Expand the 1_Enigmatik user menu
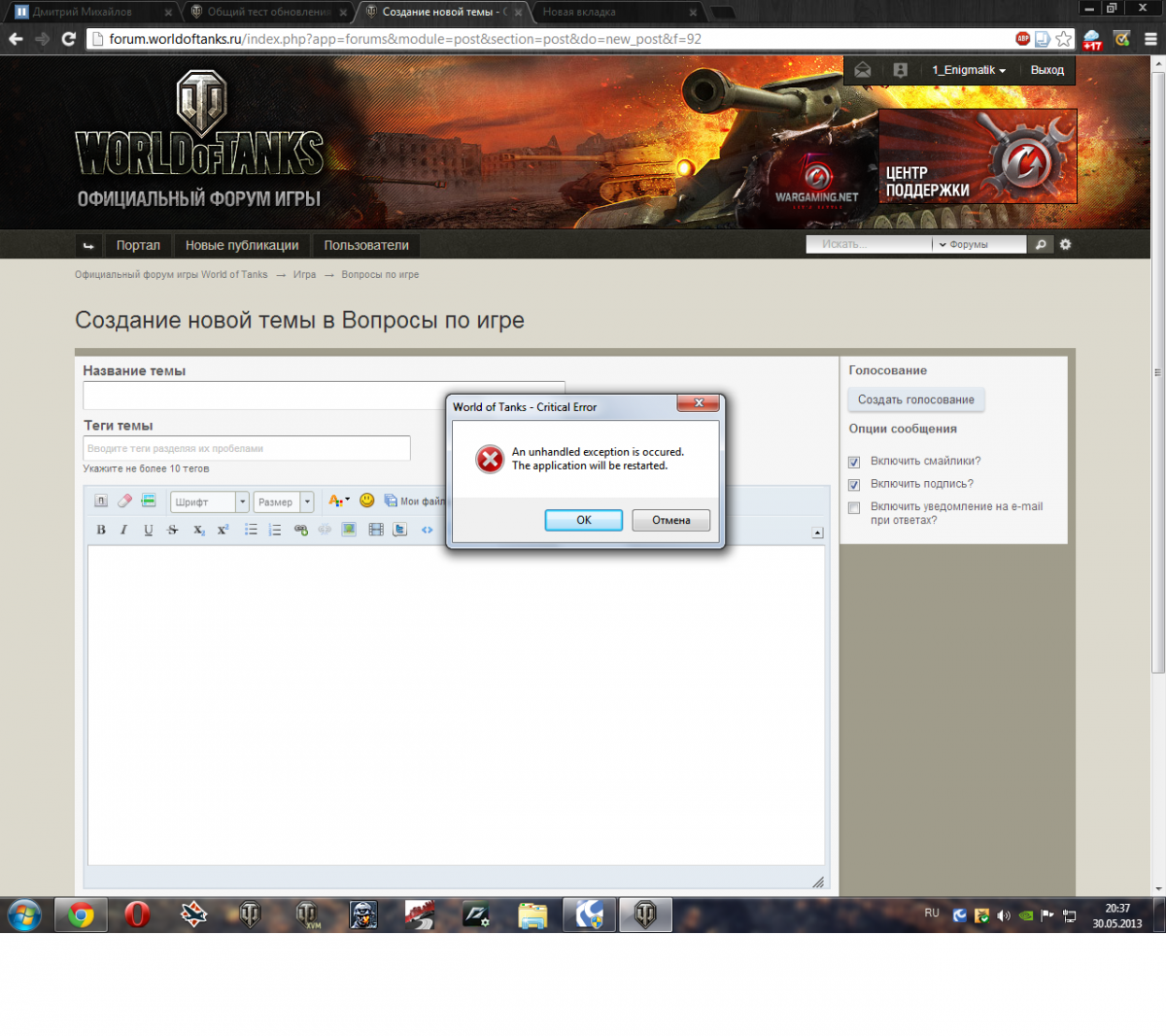 pos(969,70)
